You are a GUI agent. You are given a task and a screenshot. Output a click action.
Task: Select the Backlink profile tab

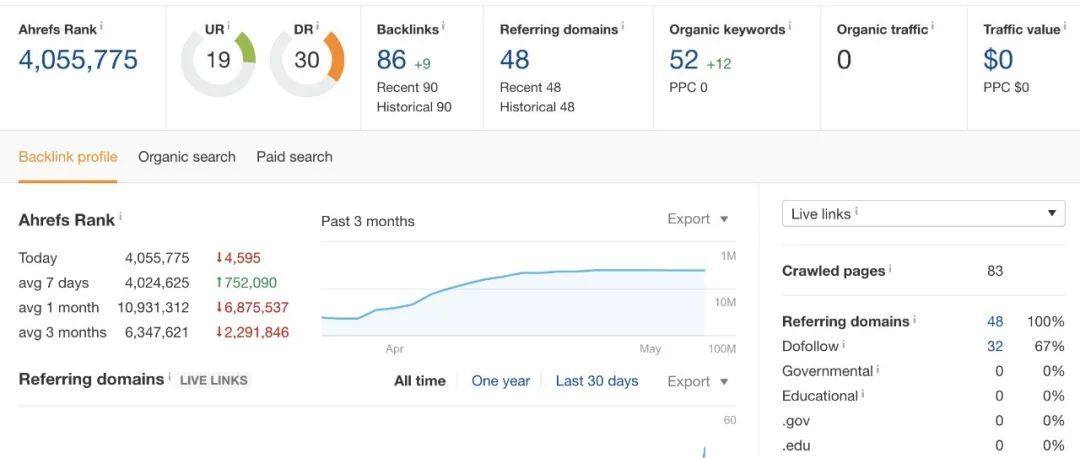pos(68,157)
